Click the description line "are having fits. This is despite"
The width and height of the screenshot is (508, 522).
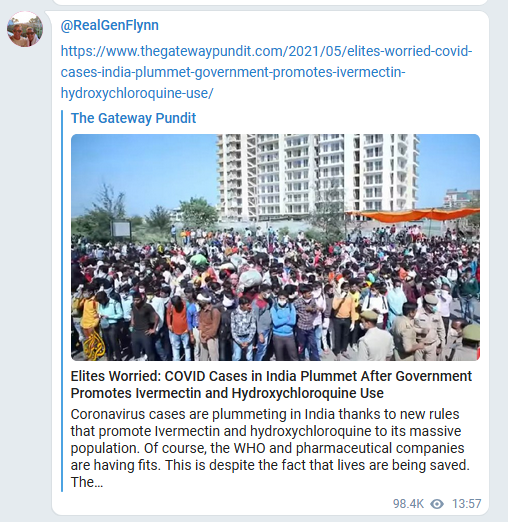(270, 465)
